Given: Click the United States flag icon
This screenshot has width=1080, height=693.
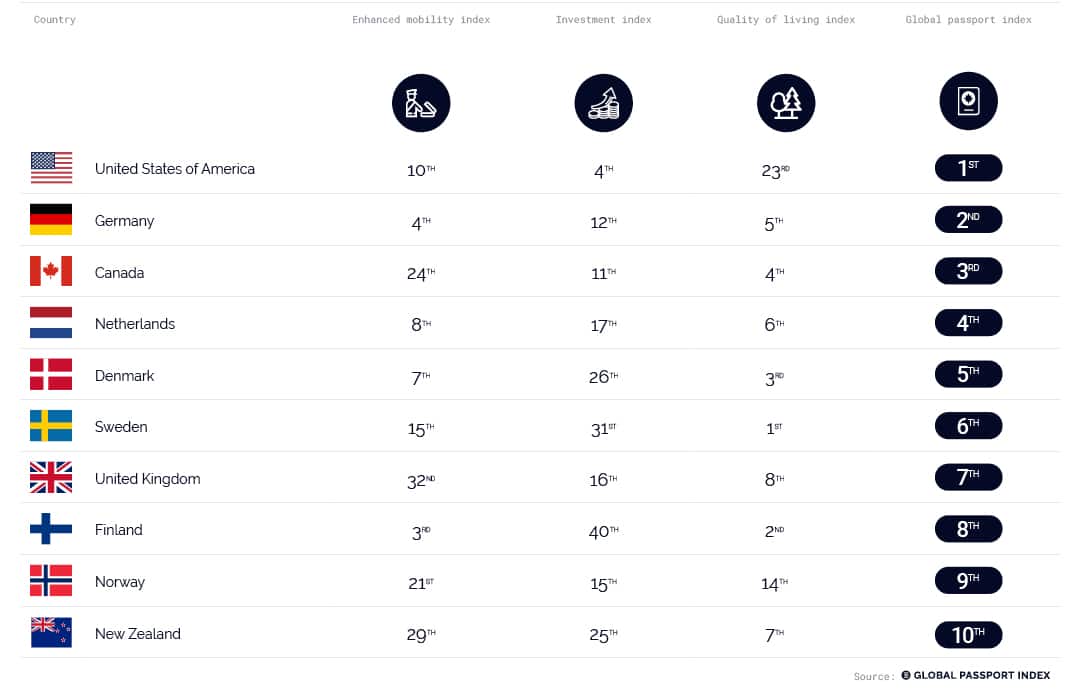Looking at the screenshot, I should pos(51,168).
